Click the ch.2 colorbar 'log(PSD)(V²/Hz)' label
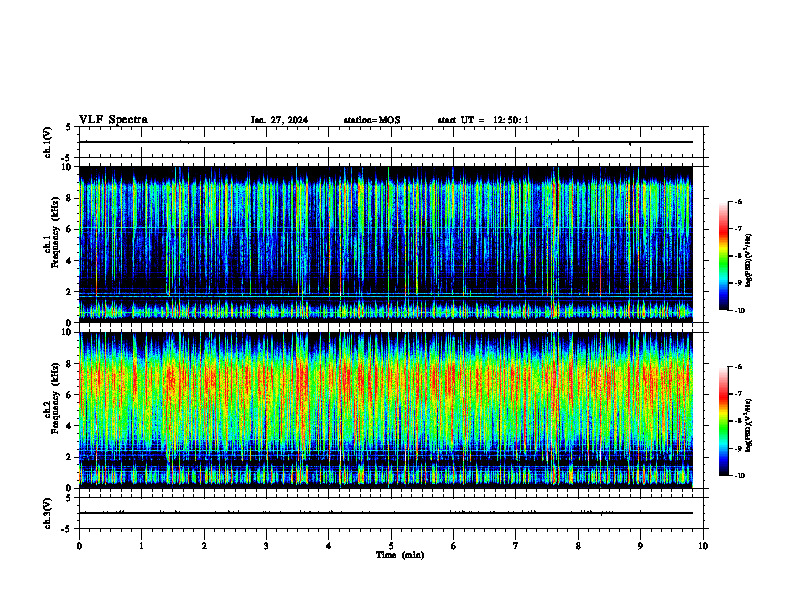This screenshot has height=612, width=792. [x=749, y=425]
